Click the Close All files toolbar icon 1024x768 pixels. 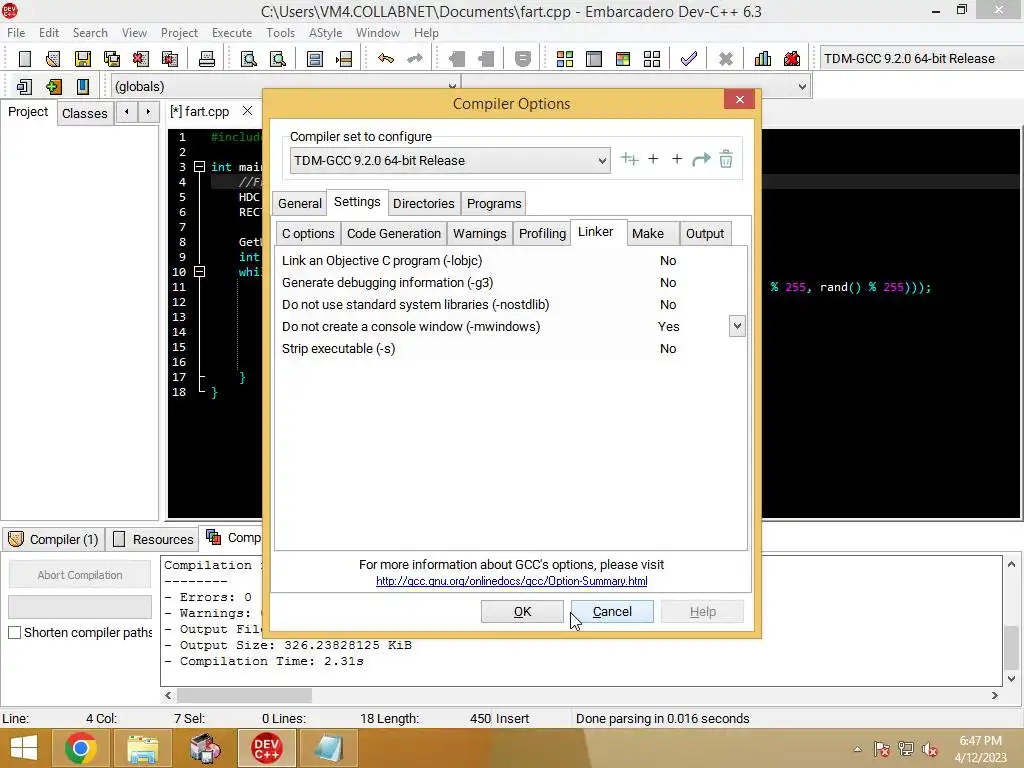tap(170, 59)
